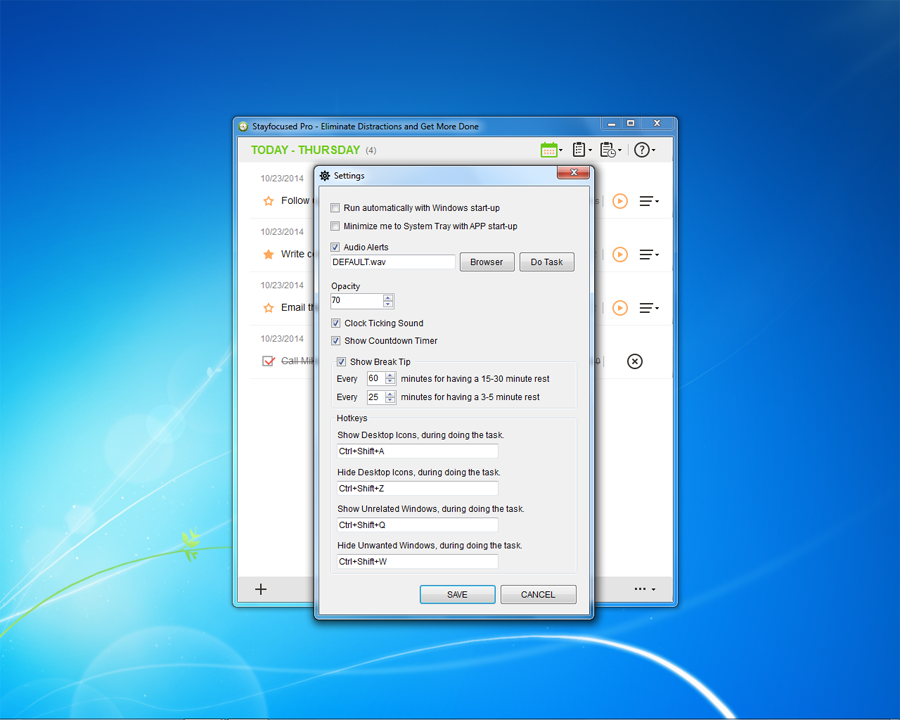The width and height of the screenshot is (900, 720).
Task: Click the task list clipboard icon
Action: coord(579,150)
